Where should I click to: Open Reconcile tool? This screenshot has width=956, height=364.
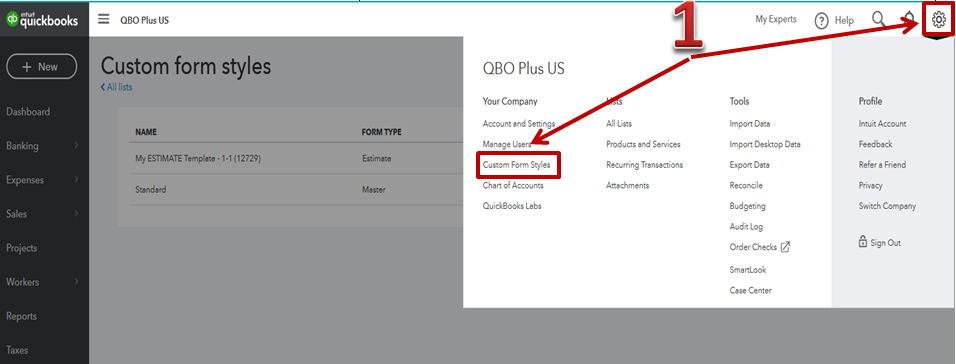point(746,185)
